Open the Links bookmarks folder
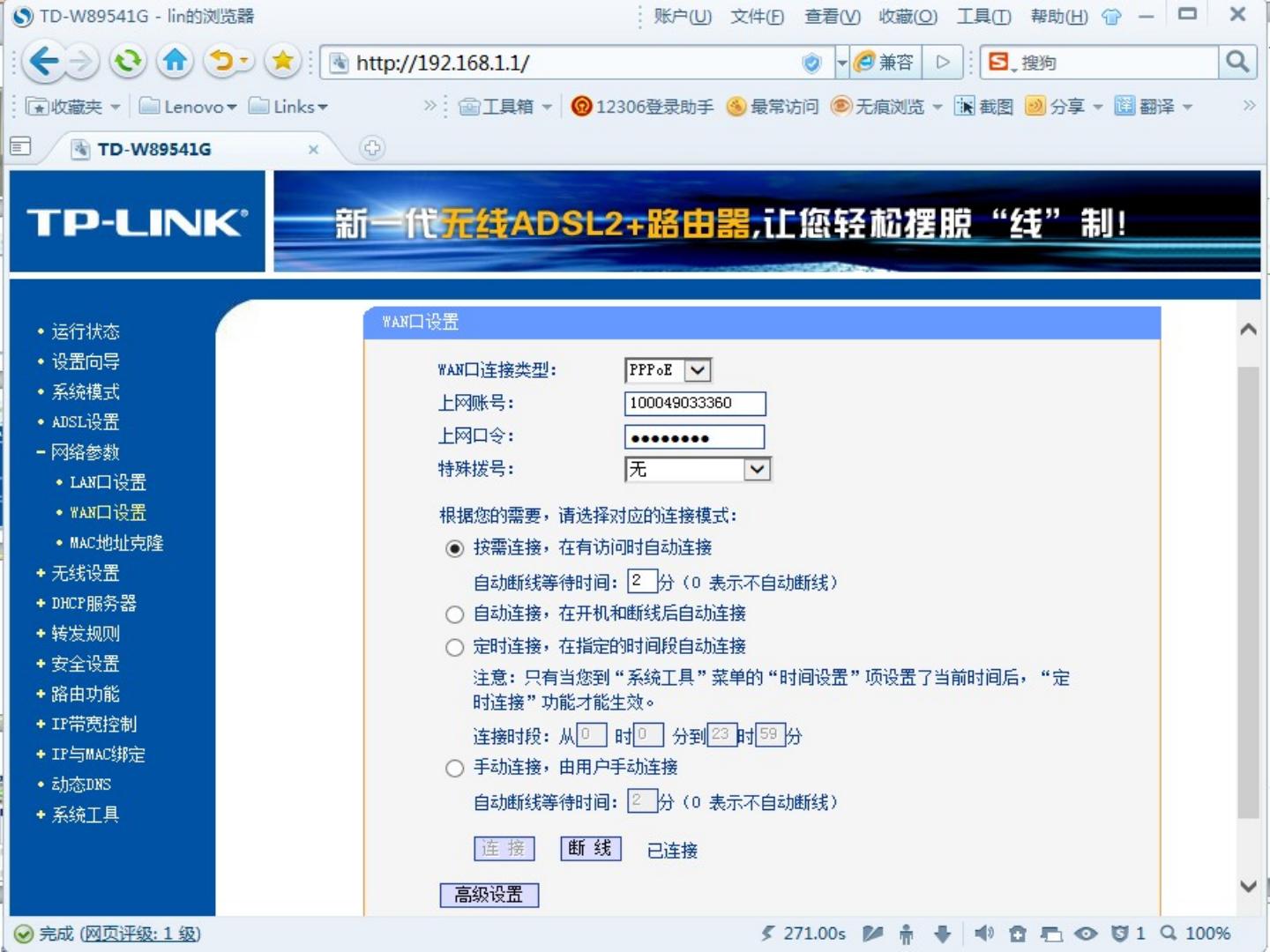 [x=288, y=107]
